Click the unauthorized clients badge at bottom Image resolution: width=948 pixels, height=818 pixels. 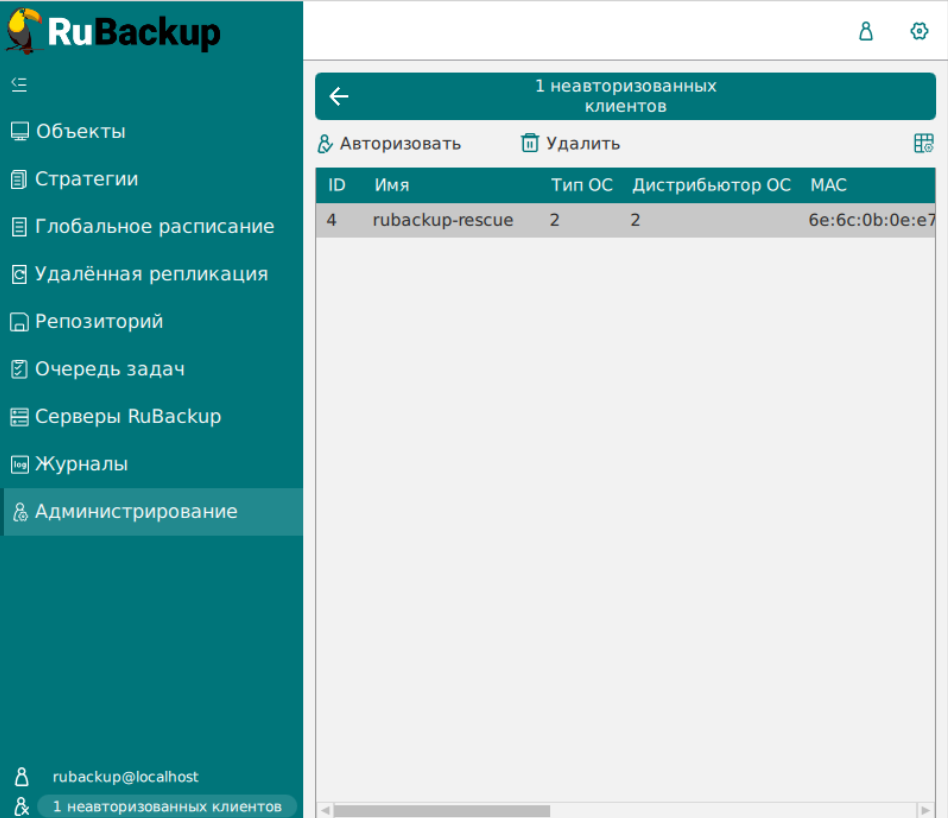click(167, 806)
